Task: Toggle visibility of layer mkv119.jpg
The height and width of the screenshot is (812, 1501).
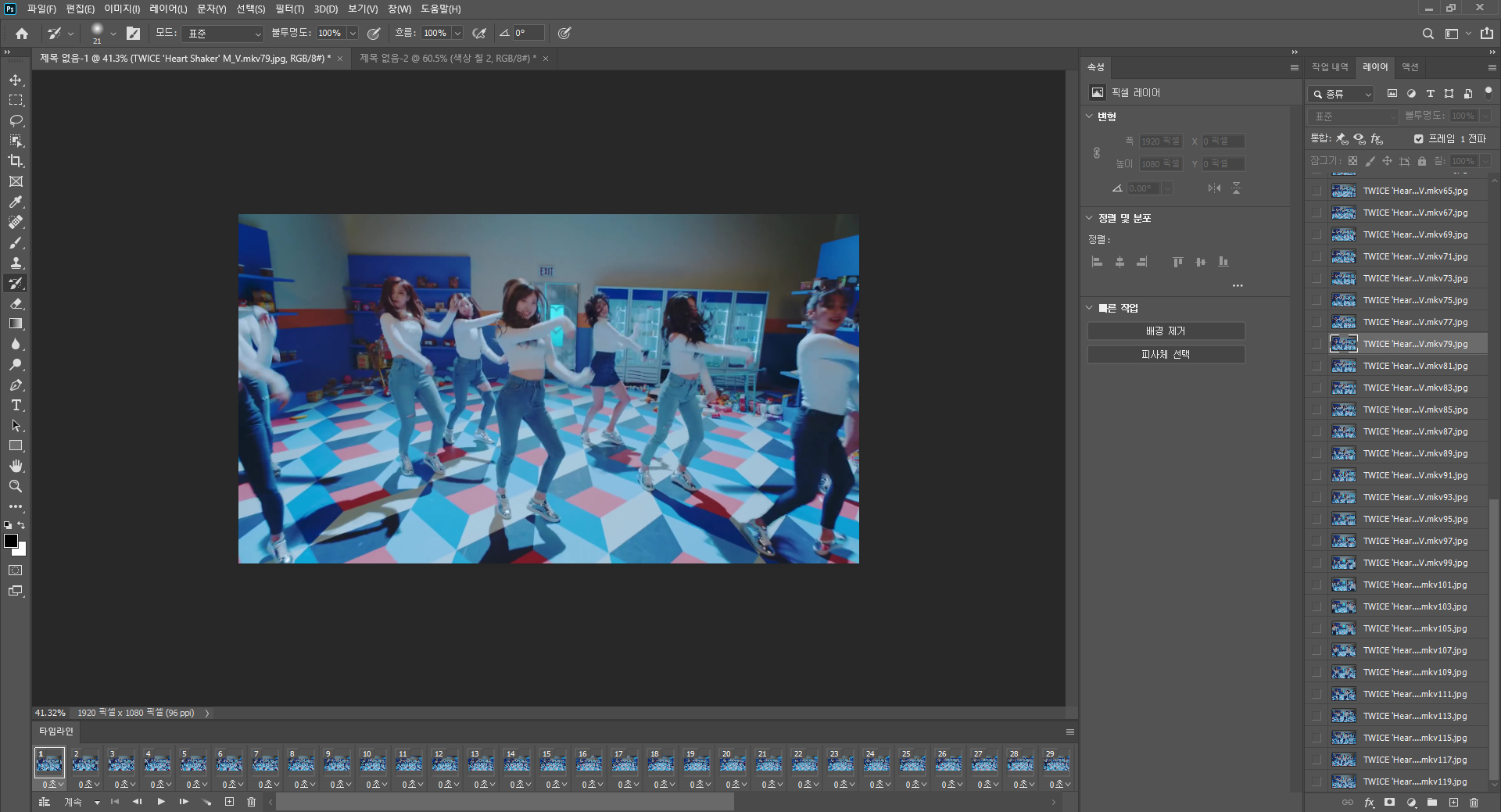Action: pyautogui.click(x=1317, y=782)
